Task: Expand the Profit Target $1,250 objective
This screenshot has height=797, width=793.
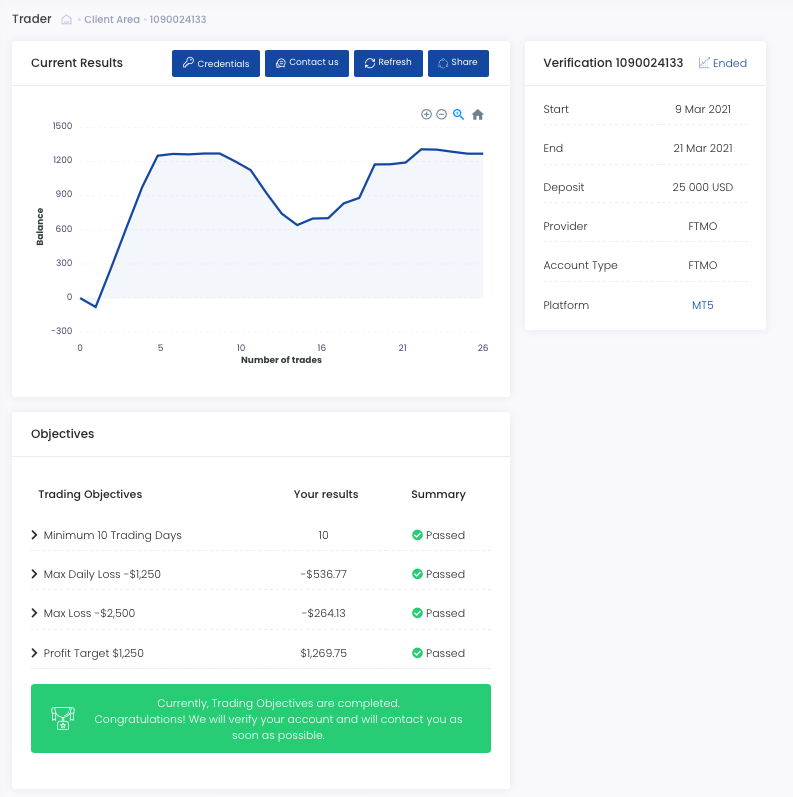Action: click(x=35, y=653)
